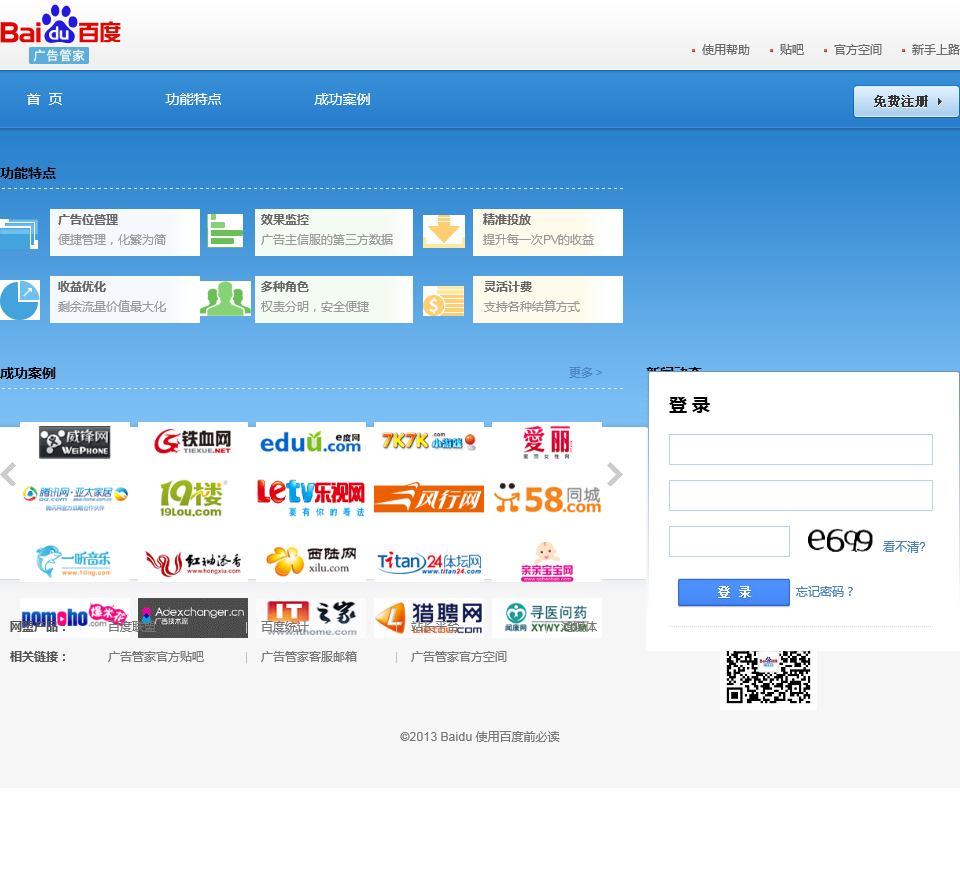Open the eduu.com logo

click(310, 441)
